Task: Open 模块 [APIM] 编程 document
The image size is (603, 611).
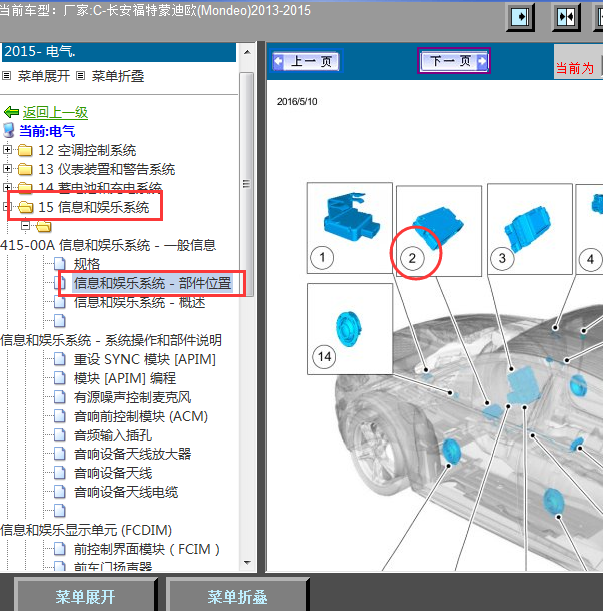Action: coord(125,378)
